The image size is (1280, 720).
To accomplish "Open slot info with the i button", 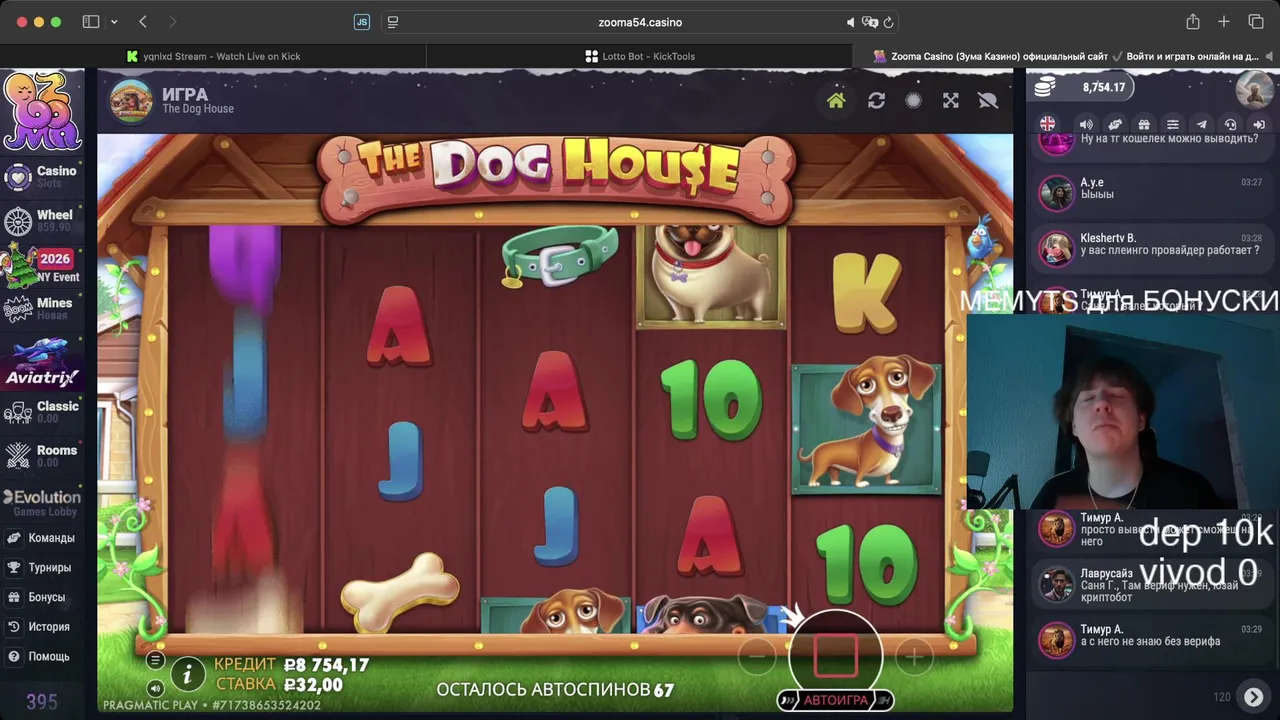I will (187, 675).
